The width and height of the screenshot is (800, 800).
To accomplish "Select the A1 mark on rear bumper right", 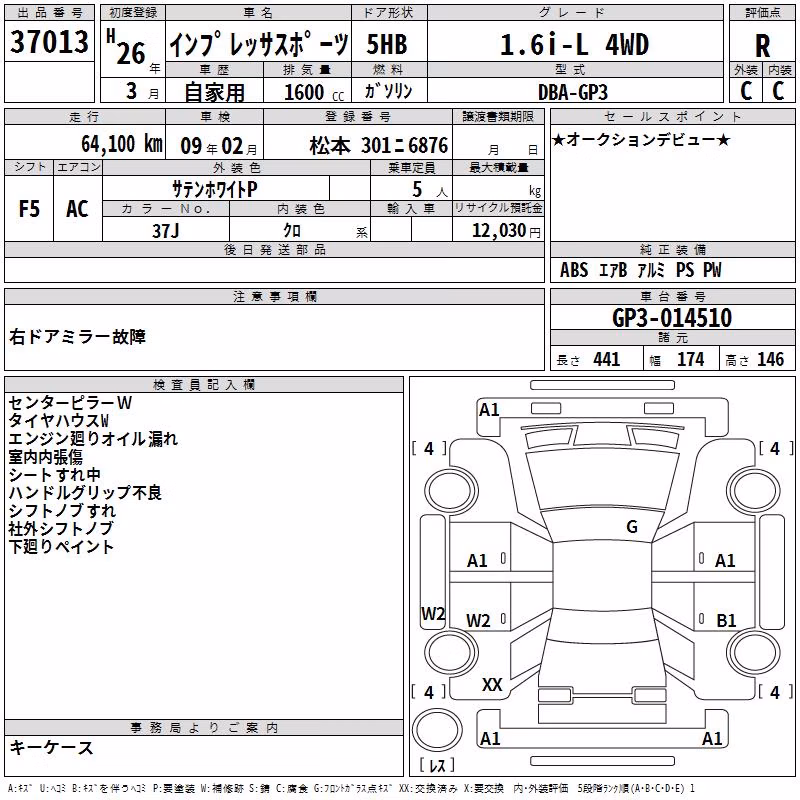I will pyautogui.click(x=712, y=738).
